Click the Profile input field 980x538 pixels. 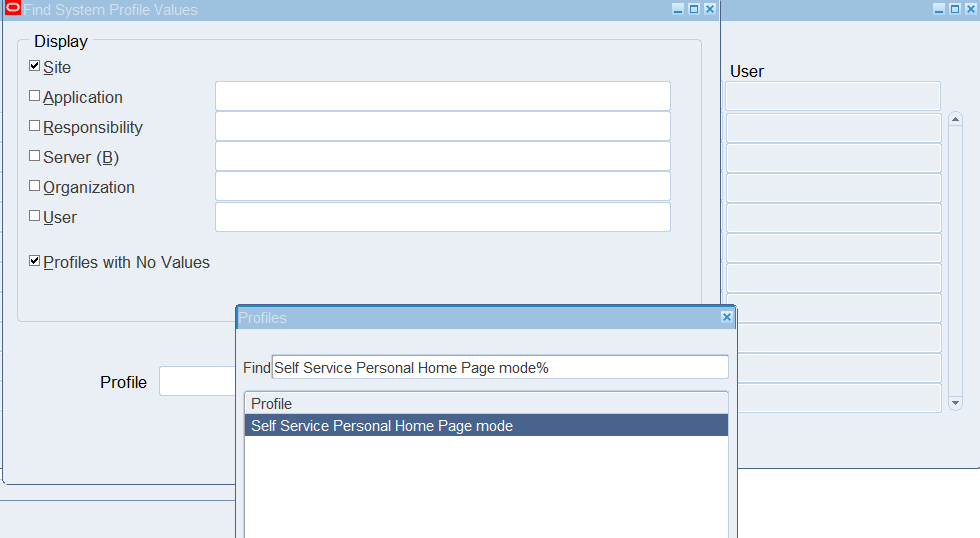point(198,381)
